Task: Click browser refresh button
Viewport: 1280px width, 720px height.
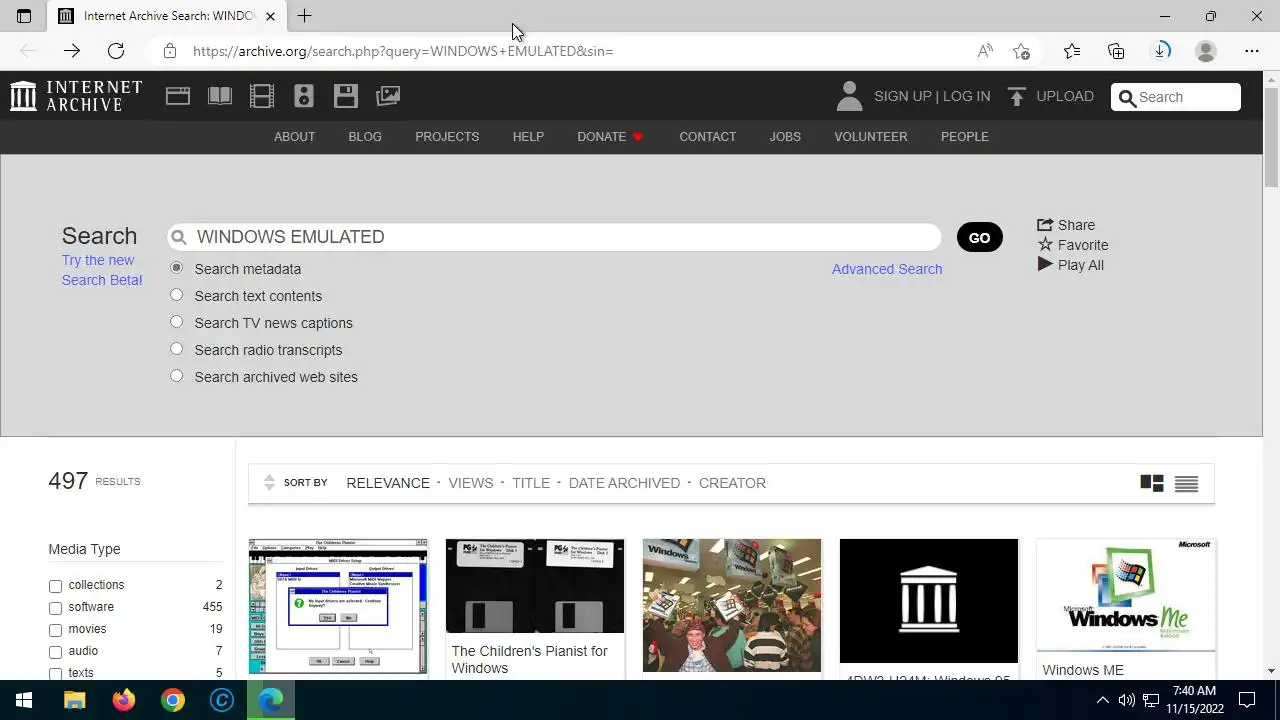Action: coord(116,51)
